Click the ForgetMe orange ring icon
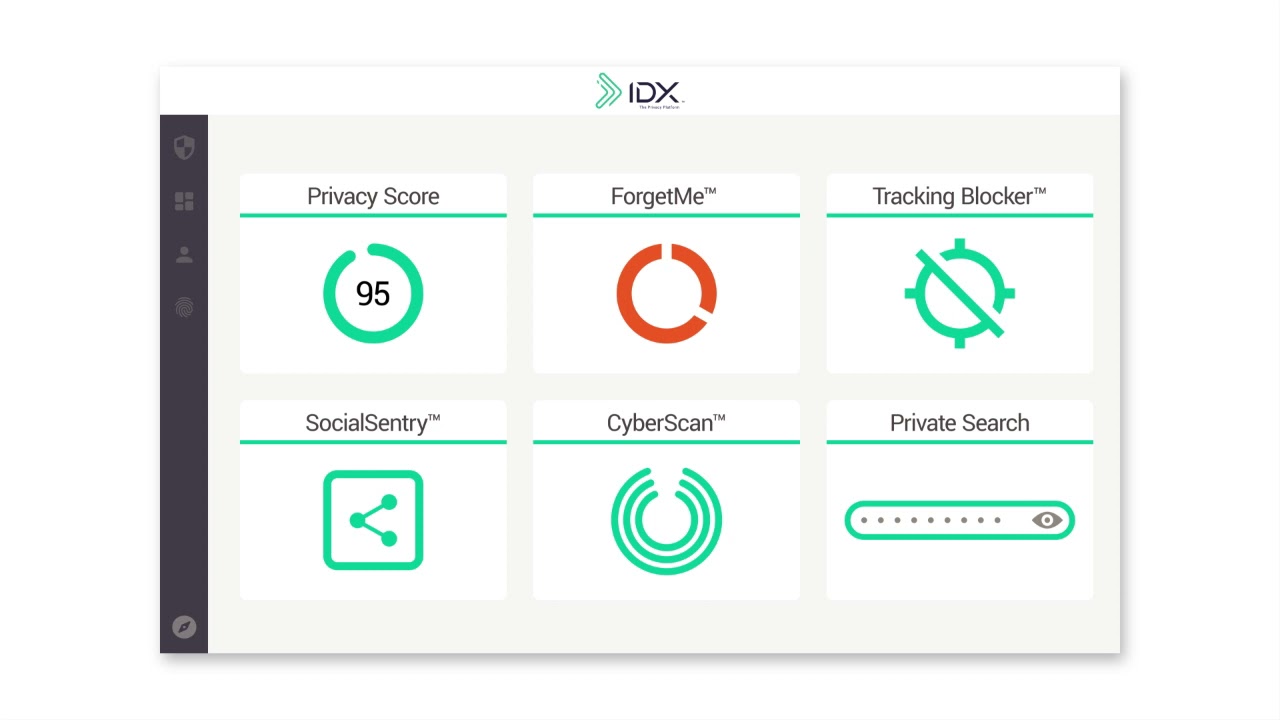 coord(666,293)
